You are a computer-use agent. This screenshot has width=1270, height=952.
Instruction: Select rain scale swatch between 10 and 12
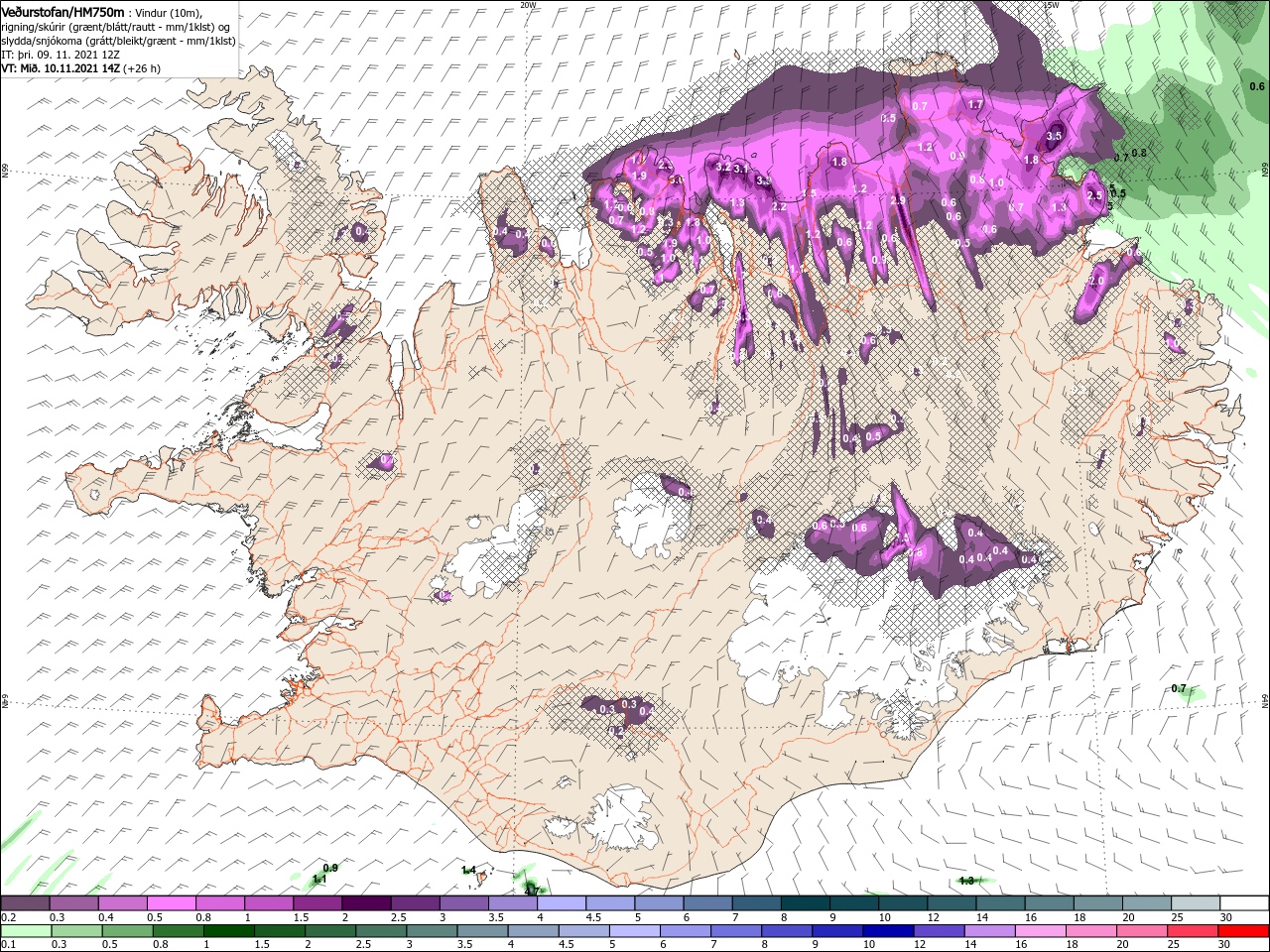point(887,931)
